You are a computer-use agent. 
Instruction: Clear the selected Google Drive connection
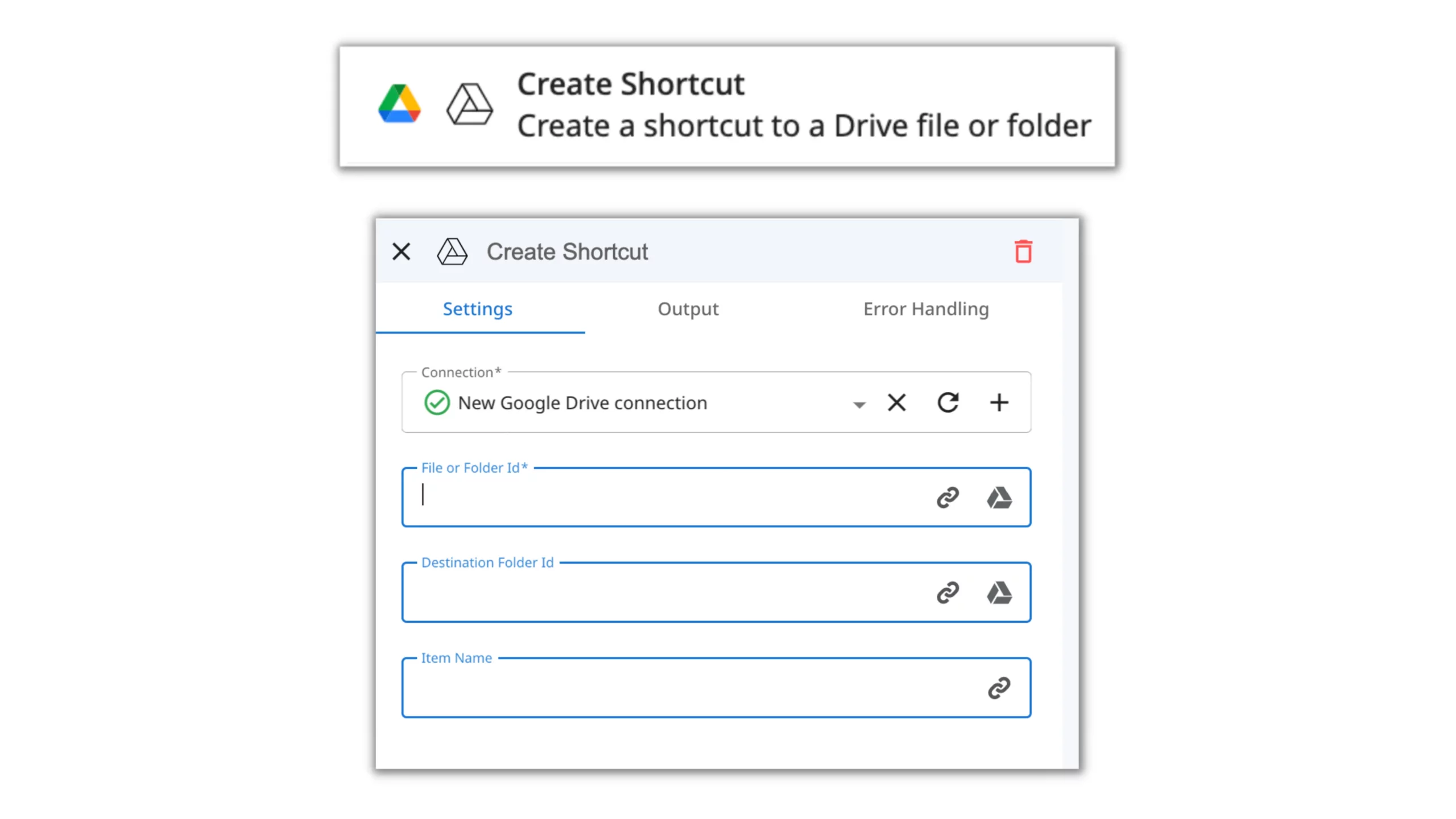(x=897, y=403)
